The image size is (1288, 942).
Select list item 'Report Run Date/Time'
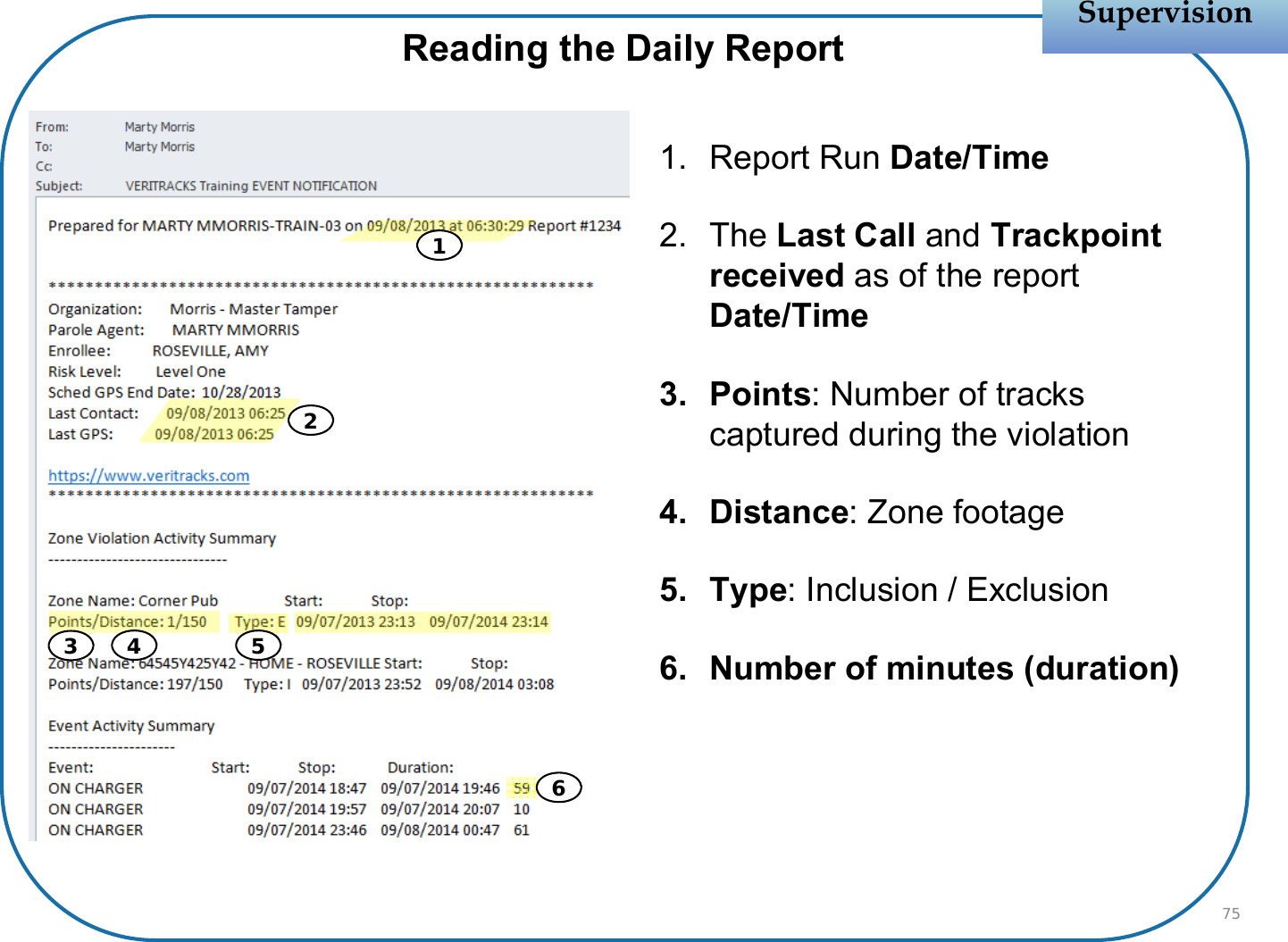point(854,158)
